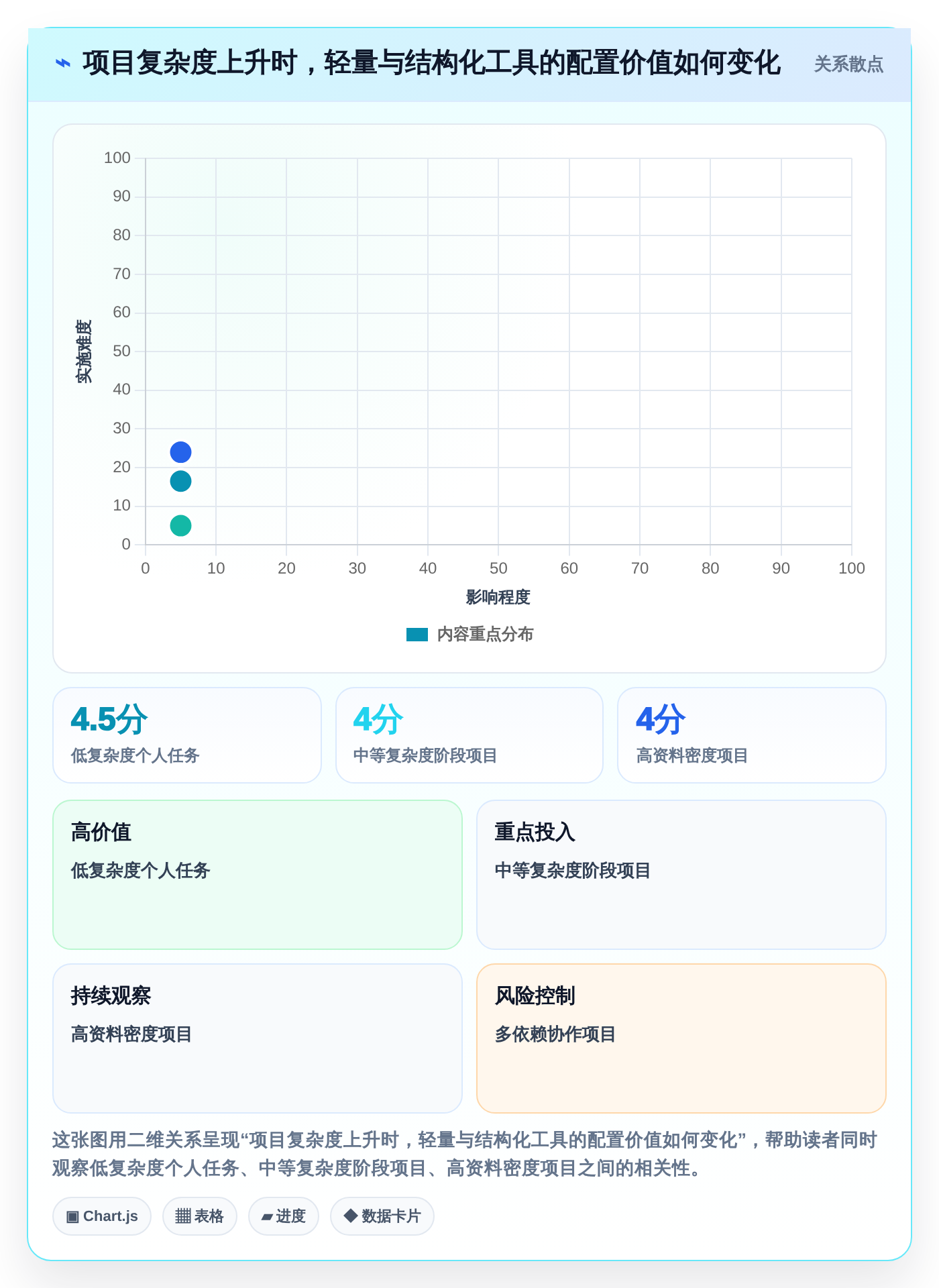Screen dimensions: 939x1288
Task: Click the cyan 4分 score for 中等复杂度阶段项目
Action: 378,719
